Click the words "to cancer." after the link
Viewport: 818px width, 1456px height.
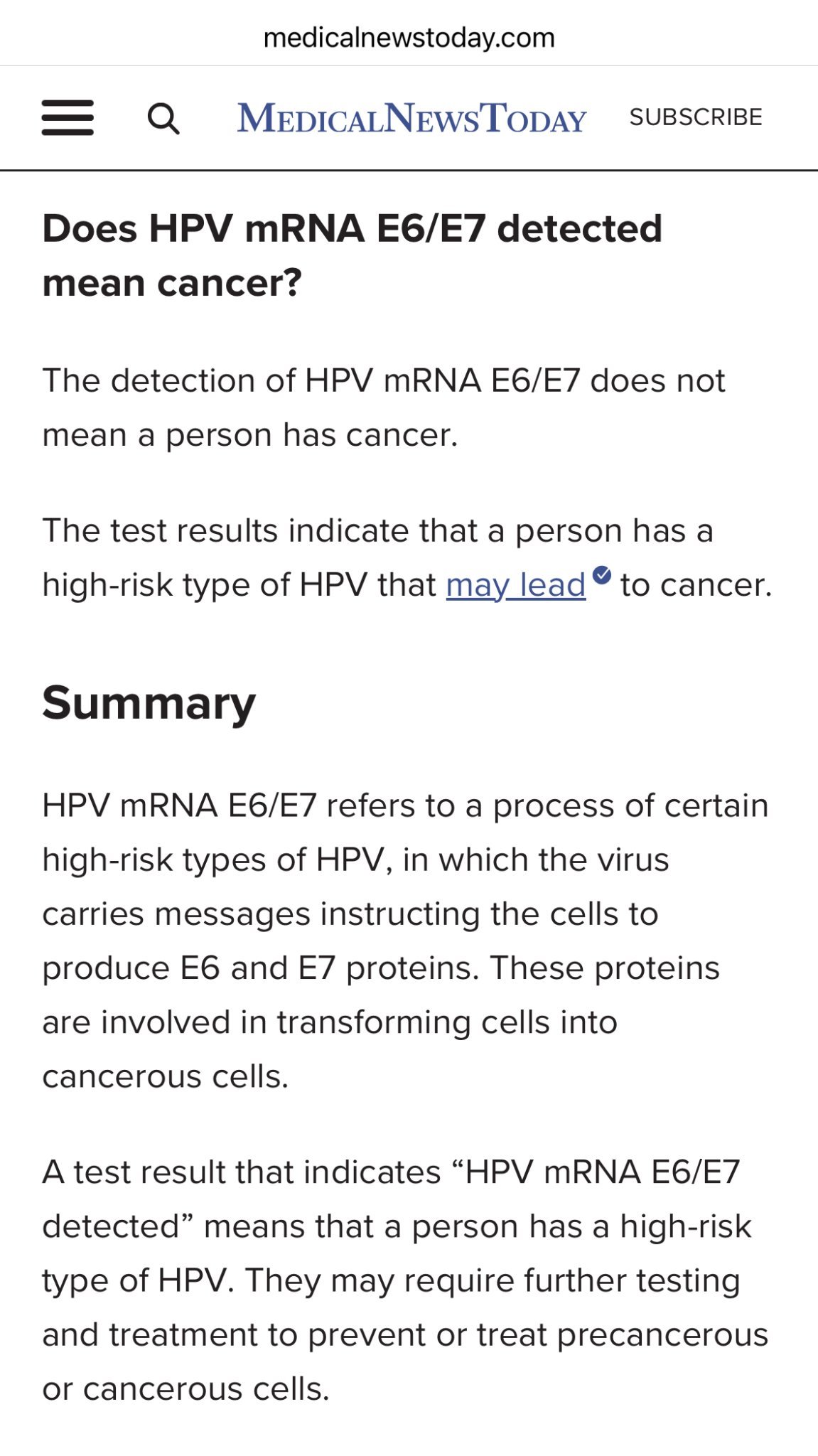(696, 585)
